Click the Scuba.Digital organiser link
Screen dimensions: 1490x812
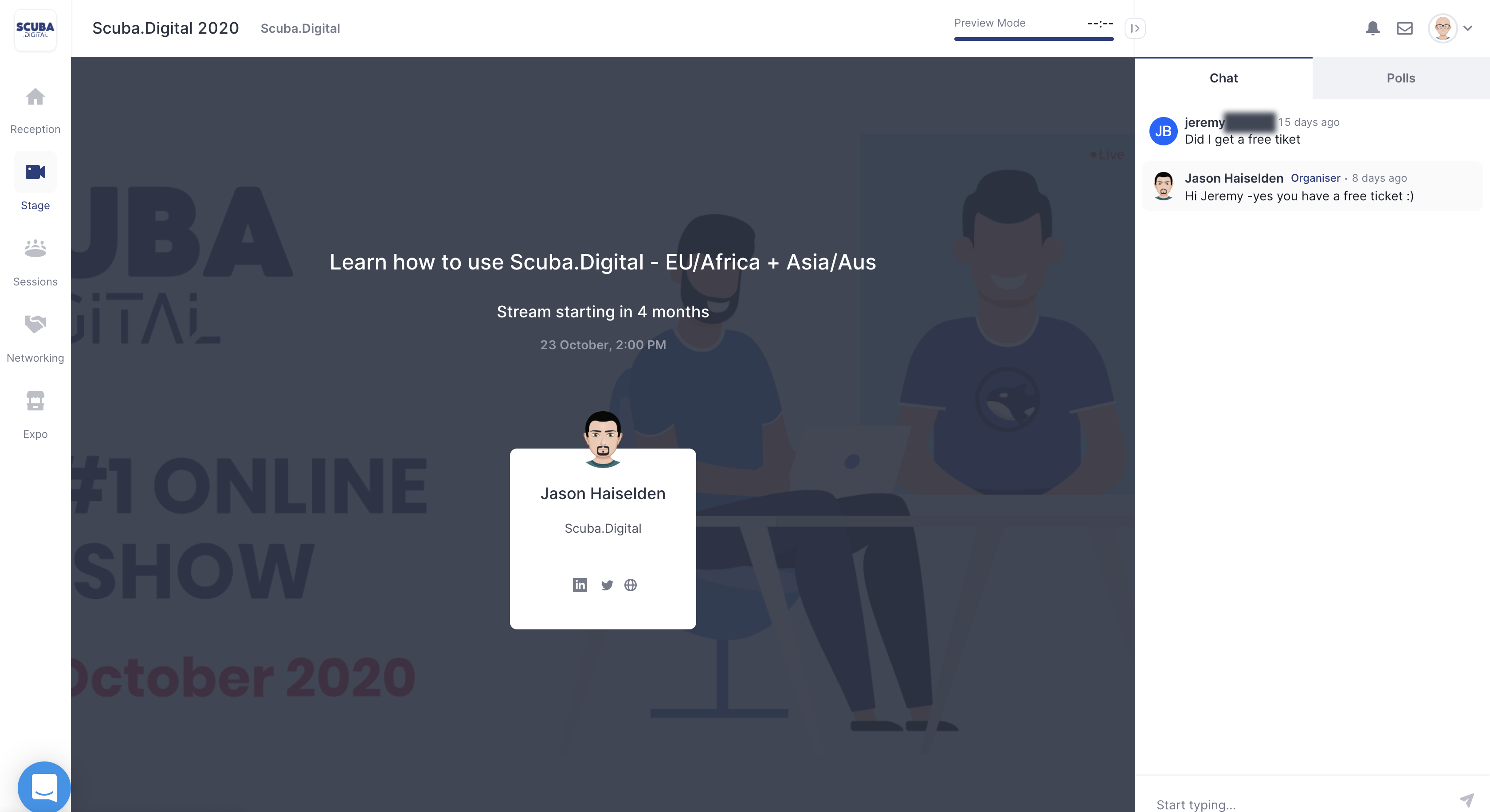300,28
